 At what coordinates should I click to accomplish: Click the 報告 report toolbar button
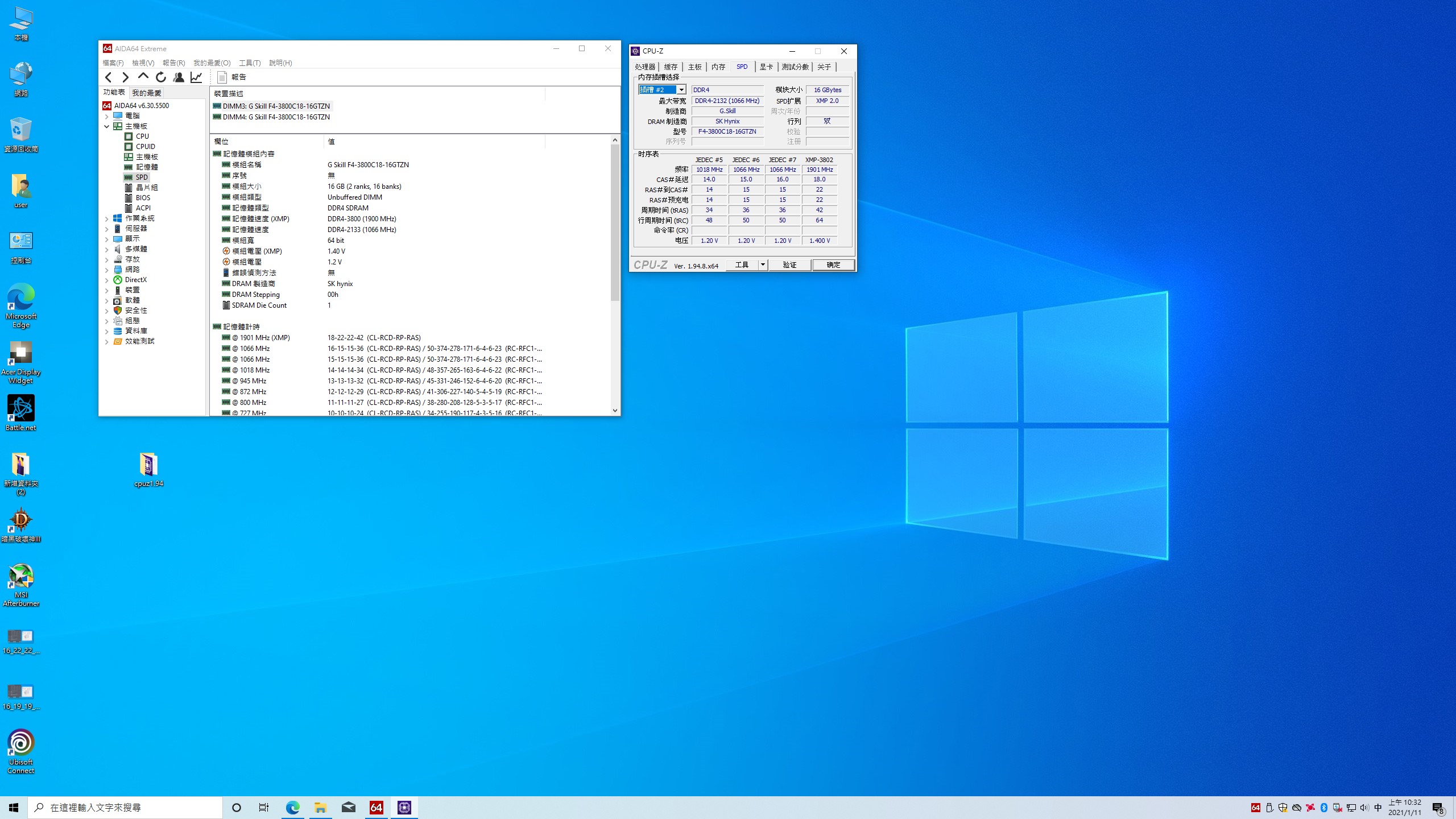click(232, 77)
